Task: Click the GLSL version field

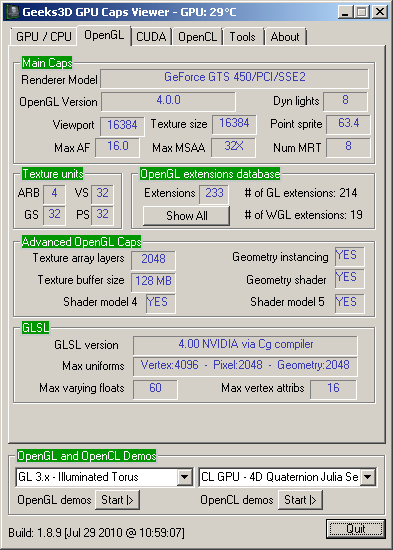Action: [x=245, y=346]
